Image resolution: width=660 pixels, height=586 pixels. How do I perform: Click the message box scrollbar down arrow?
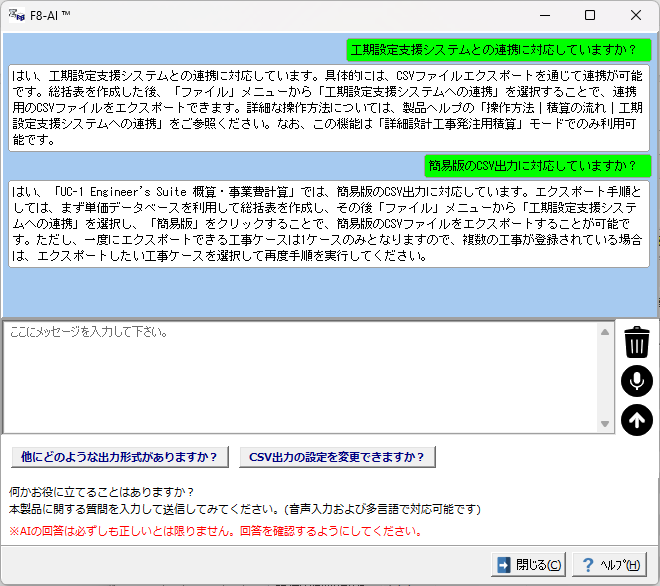click(x=604, y=425)
